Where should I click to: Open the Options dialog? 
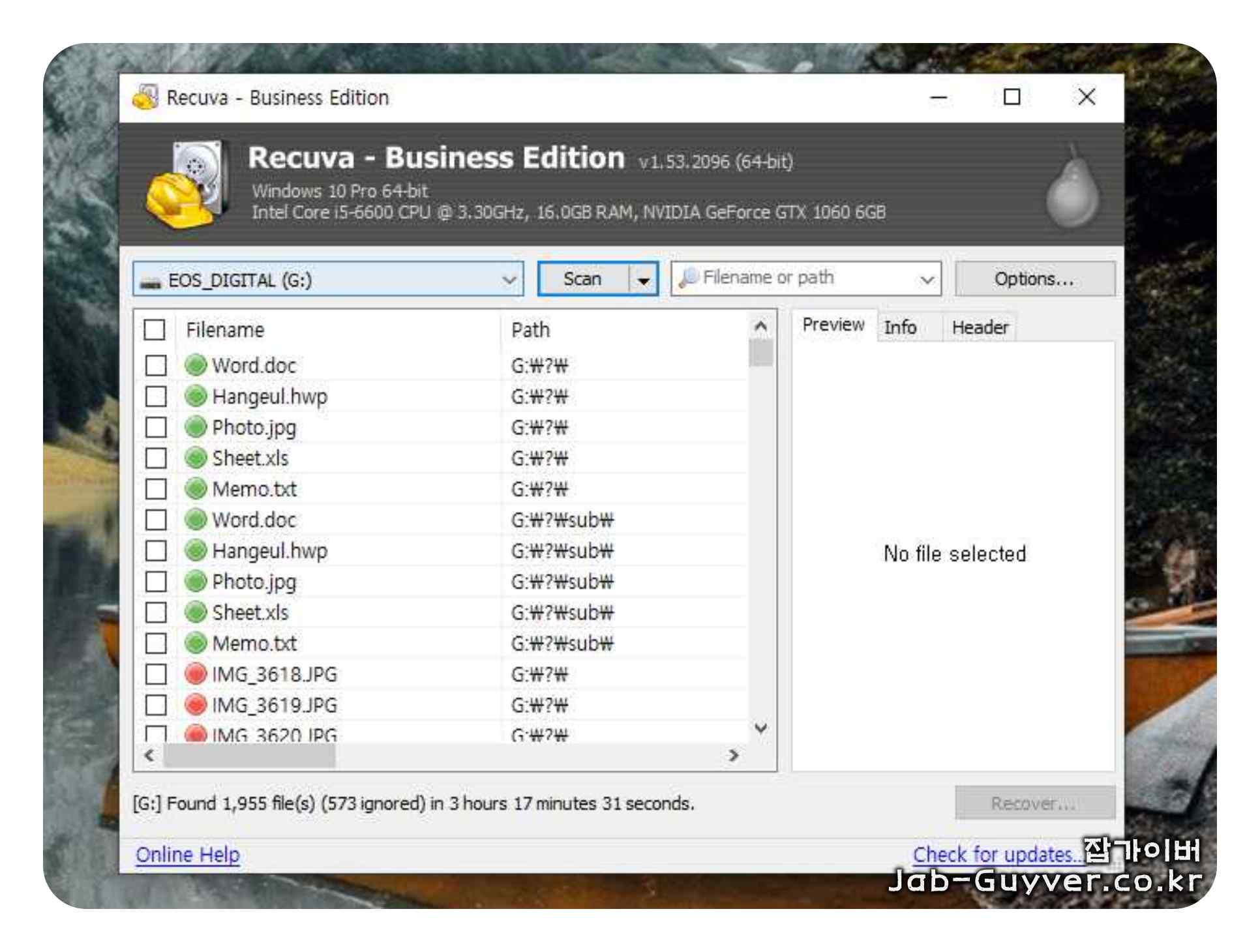coord(1034,279)
